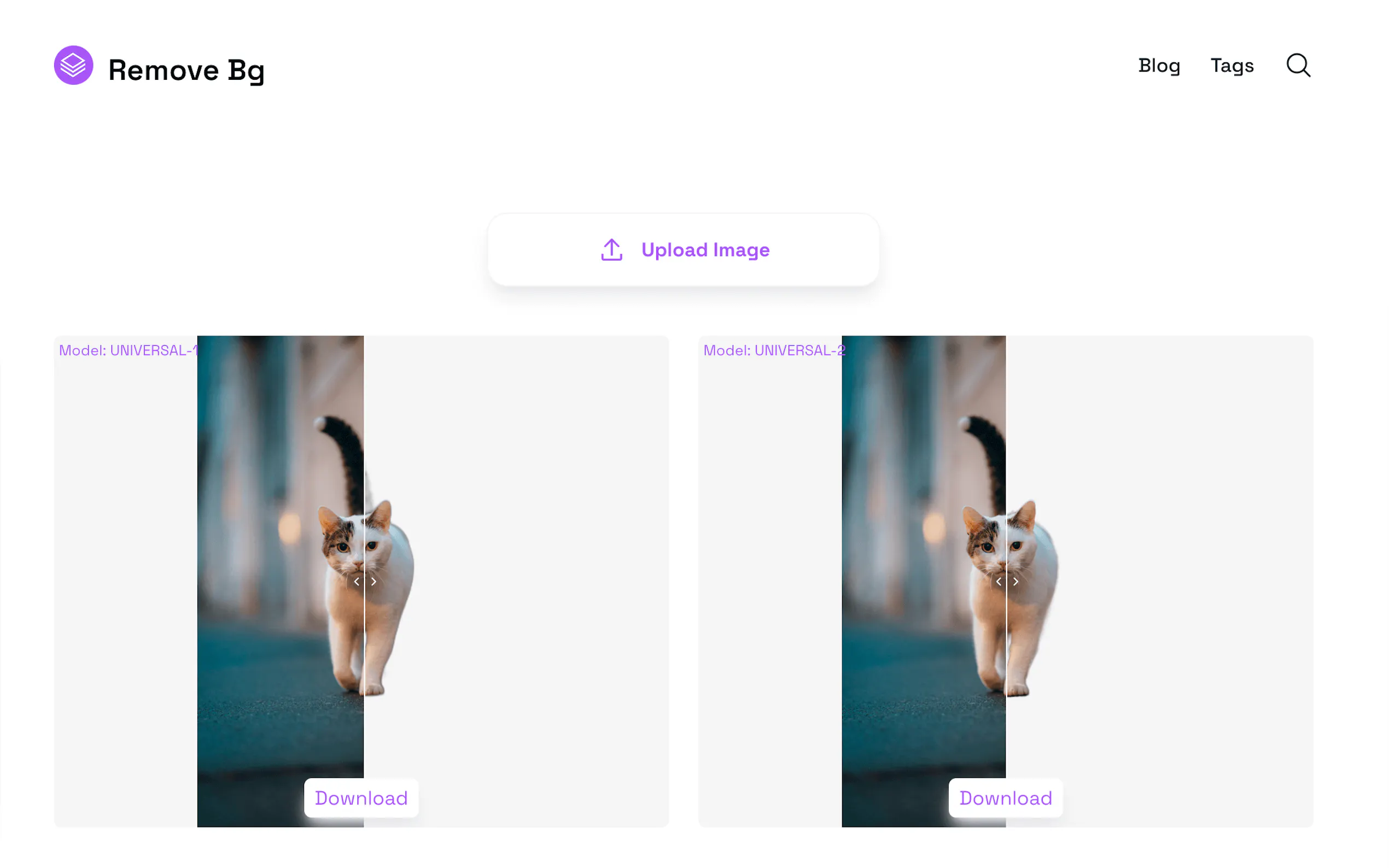Click the upload arrow icon

click(611, 250)
